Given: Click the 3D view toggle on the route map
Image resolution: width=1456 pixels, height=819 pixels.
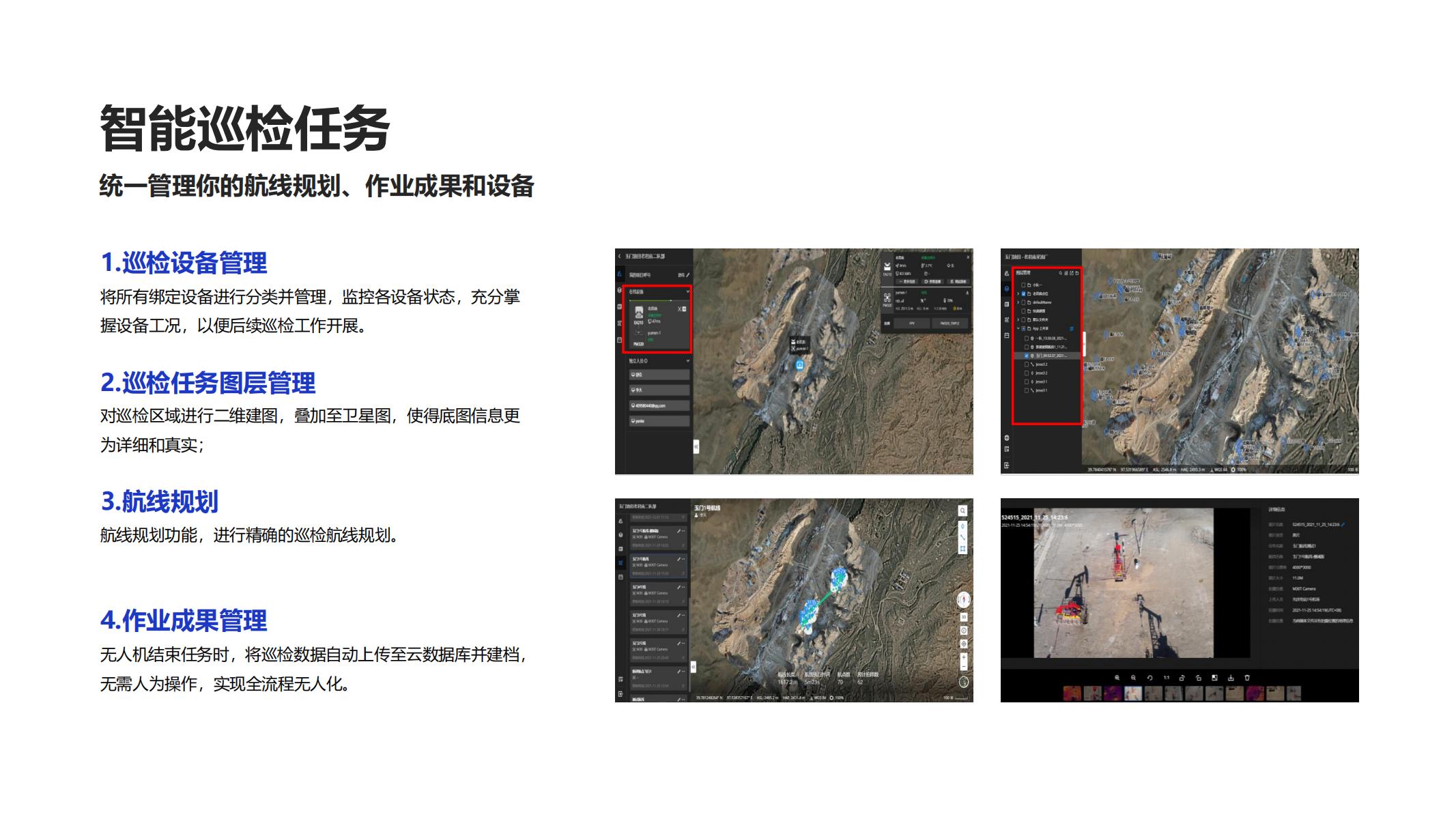Looking at the screenshot, I should [x=964, y=617].
